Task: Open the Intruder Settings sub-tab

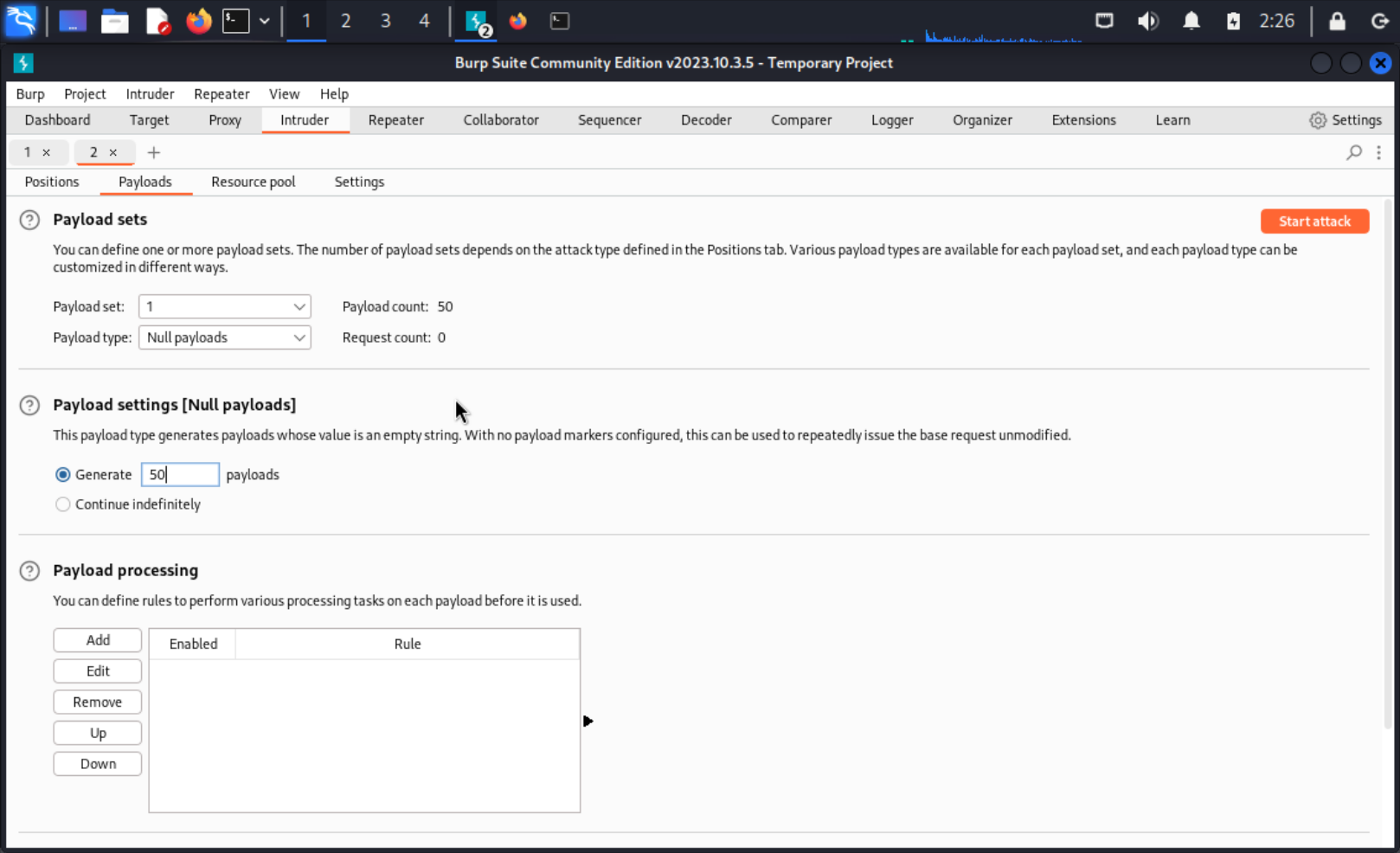Action: click(x=359, y=182)
